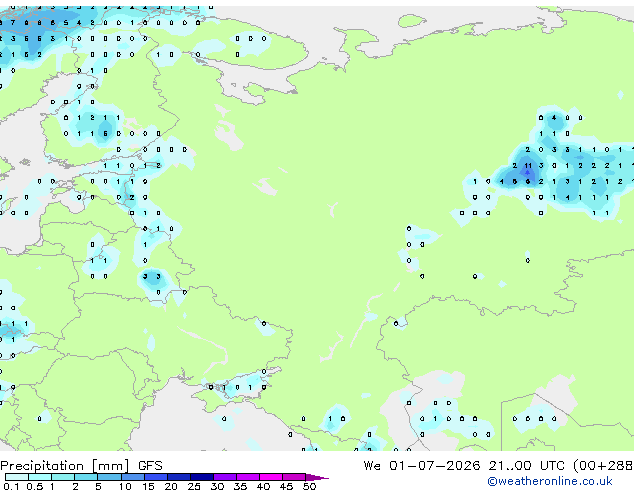Click the 45–50 mm legend color box

[x=294, y=477]
